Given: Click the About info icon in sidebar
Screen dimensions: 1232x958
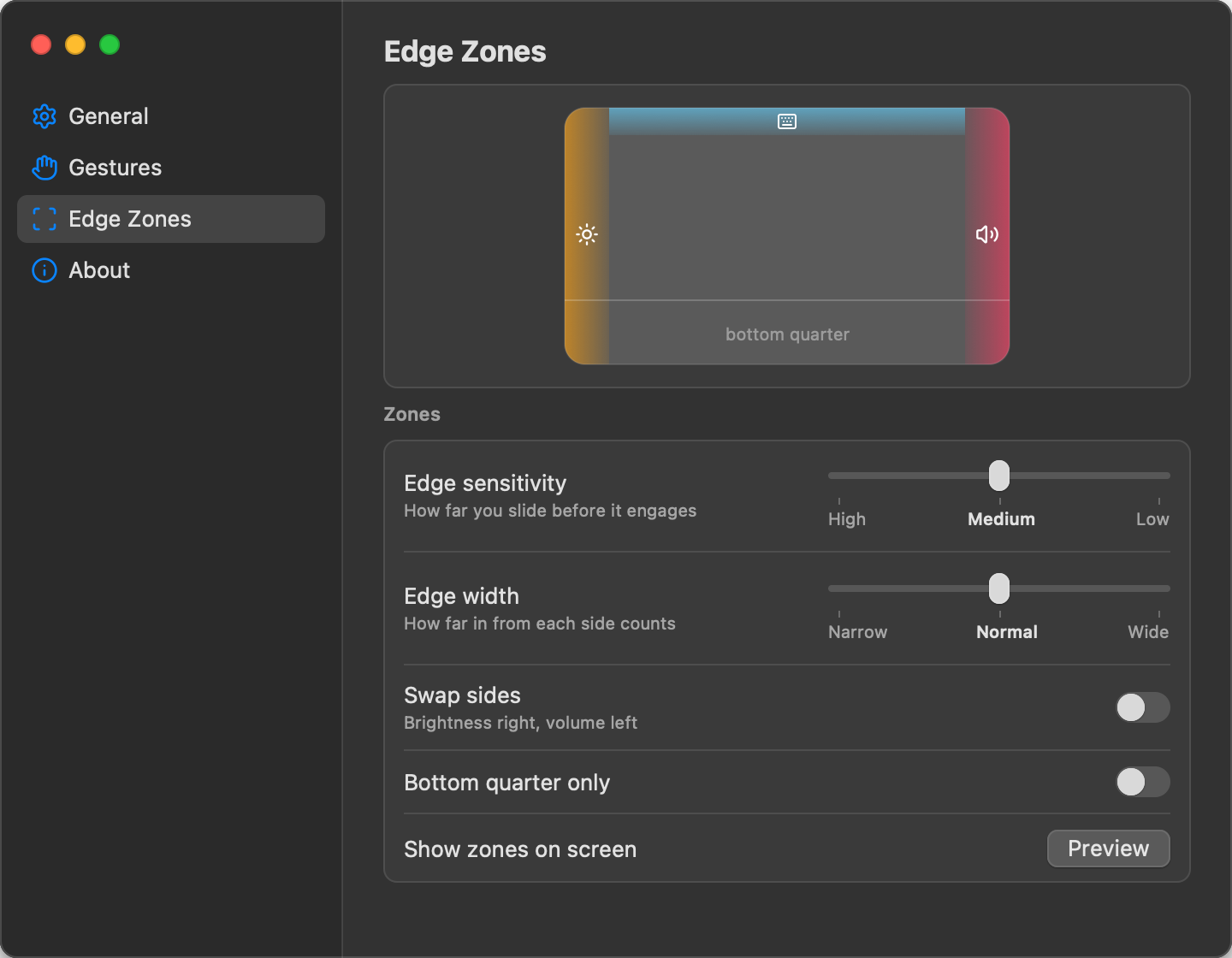Looking at the screenshot, I should tap(44, 270).
